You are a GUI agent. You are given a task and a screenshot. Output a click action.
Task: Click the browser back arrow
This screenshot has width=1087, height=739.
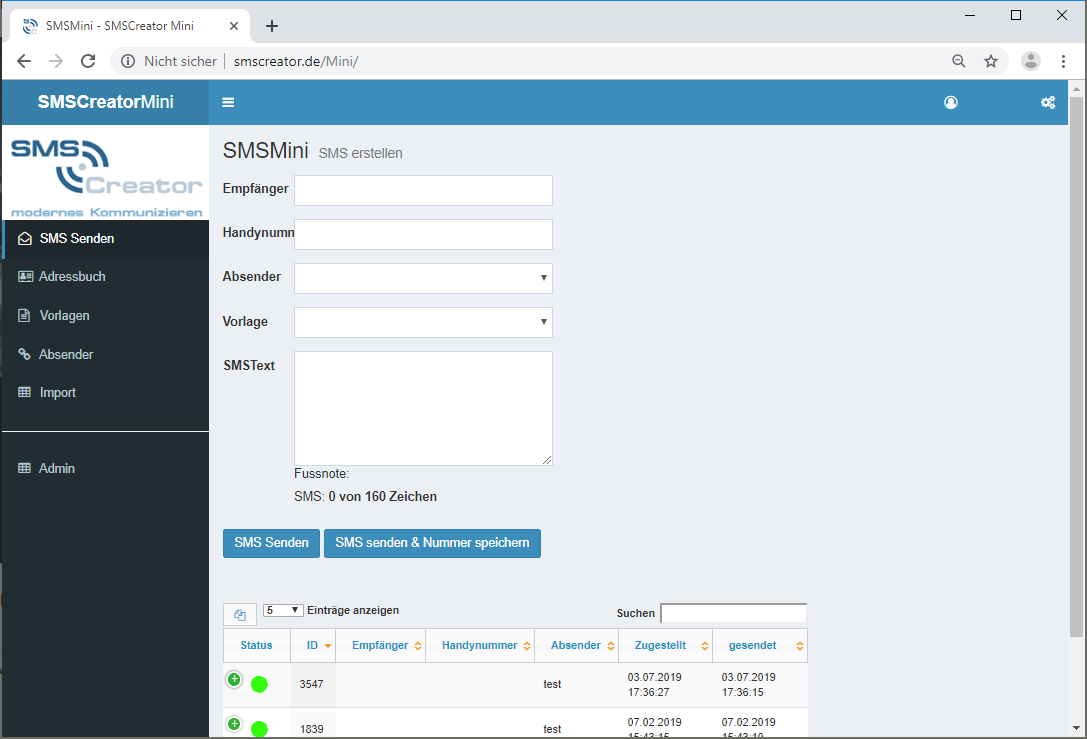[x=24, y=61]
